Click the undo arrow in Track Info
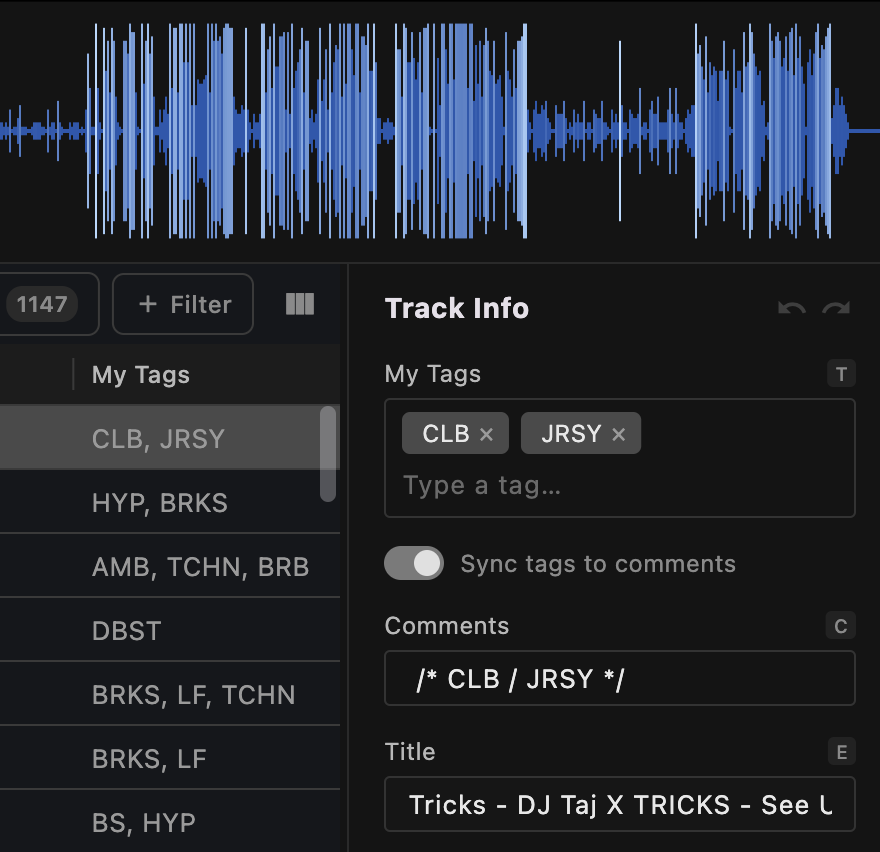This screenshot has height=852, width=880. [x=791, y=308]
